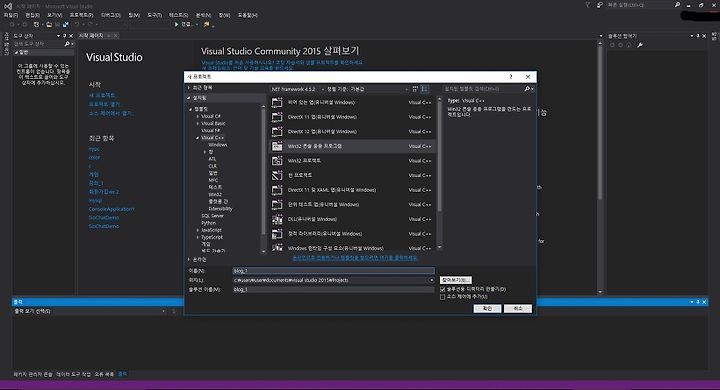Click the project name input field
This screenshot has height=390, width=720.
pyautogui.click(x=333, y=271)
